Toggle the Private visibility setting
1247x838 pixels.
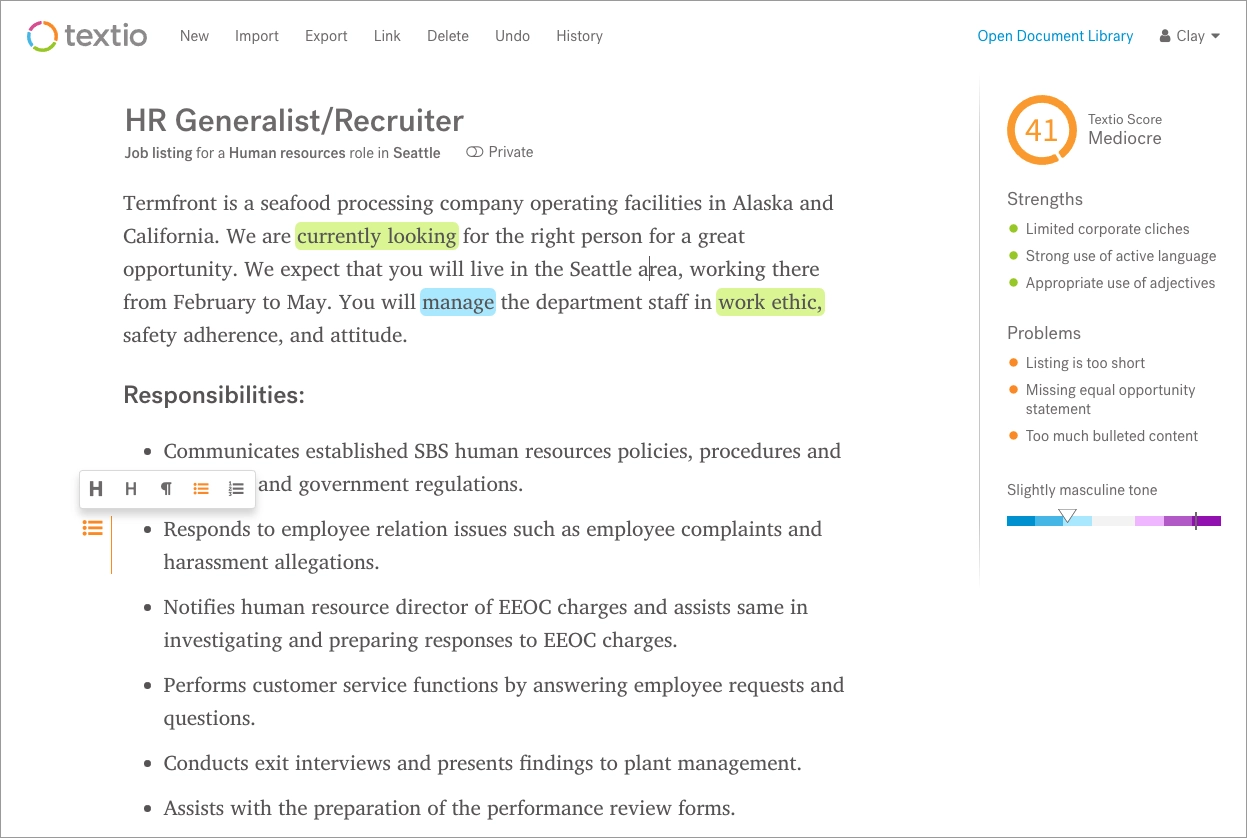pyautogui.click(x=499, y=151)
